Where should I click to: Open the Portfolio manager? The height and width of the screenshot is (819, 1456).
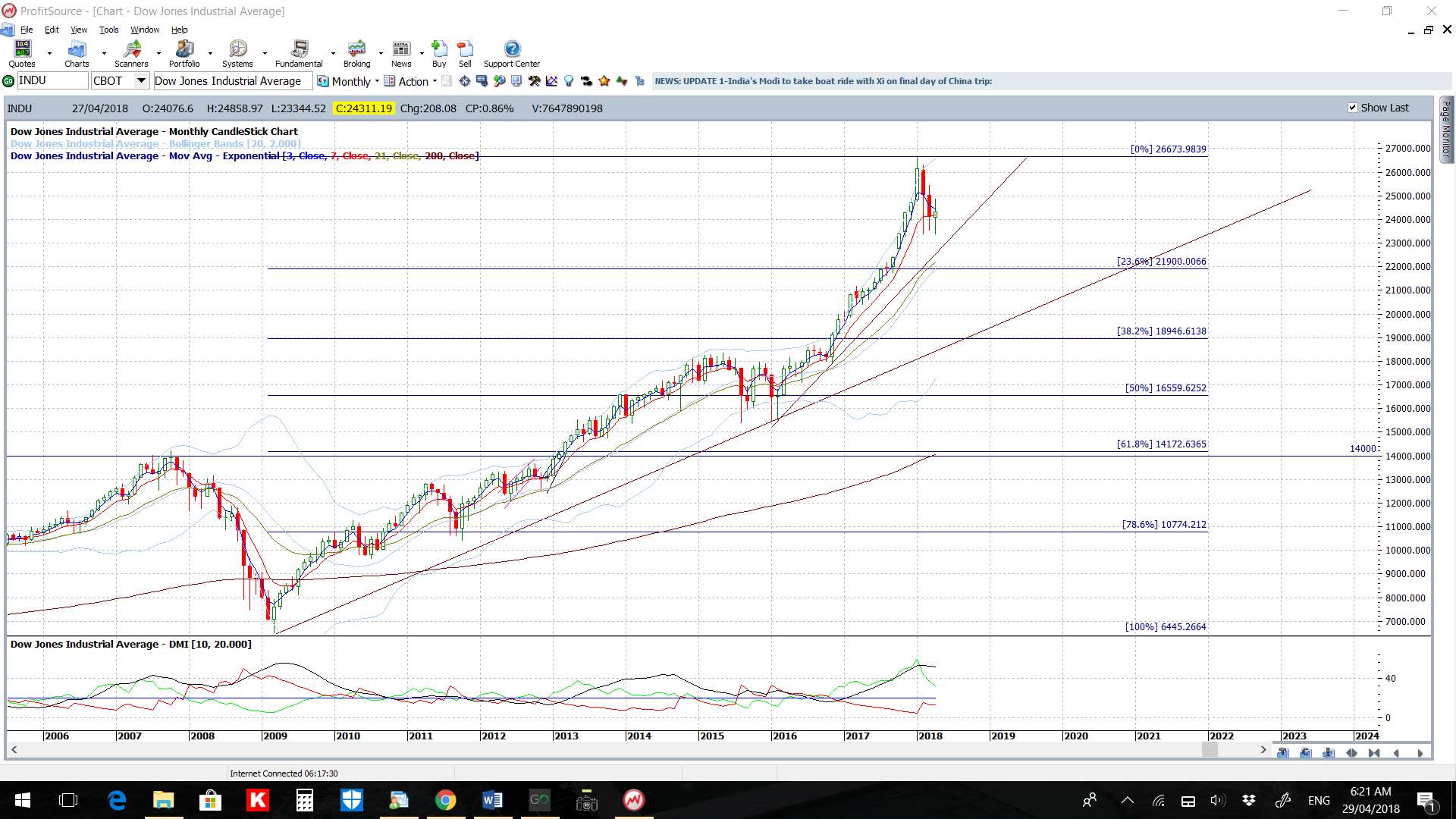[x=184, y=54]
